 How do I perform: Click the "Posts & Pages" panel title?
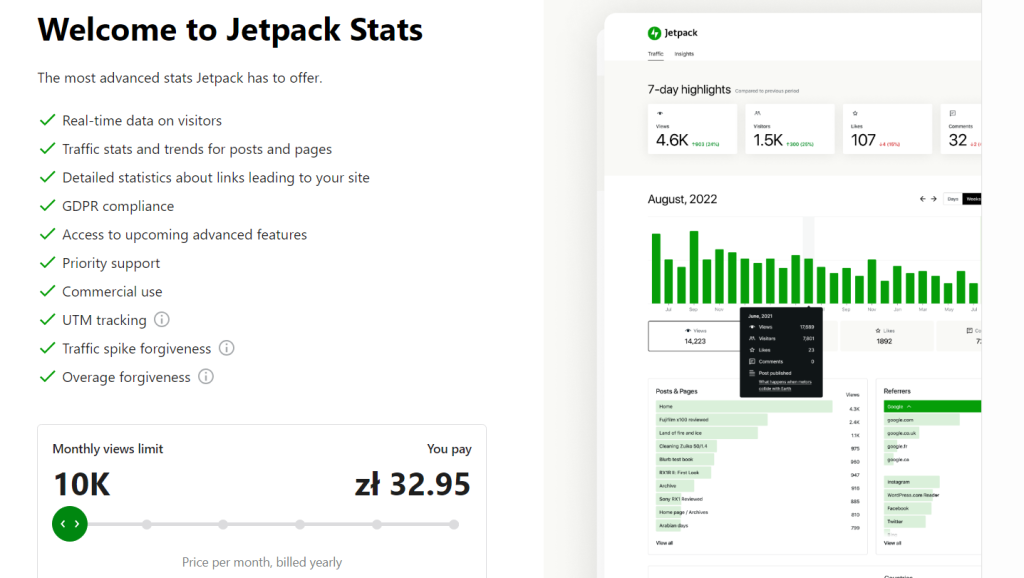pos(677,391)
